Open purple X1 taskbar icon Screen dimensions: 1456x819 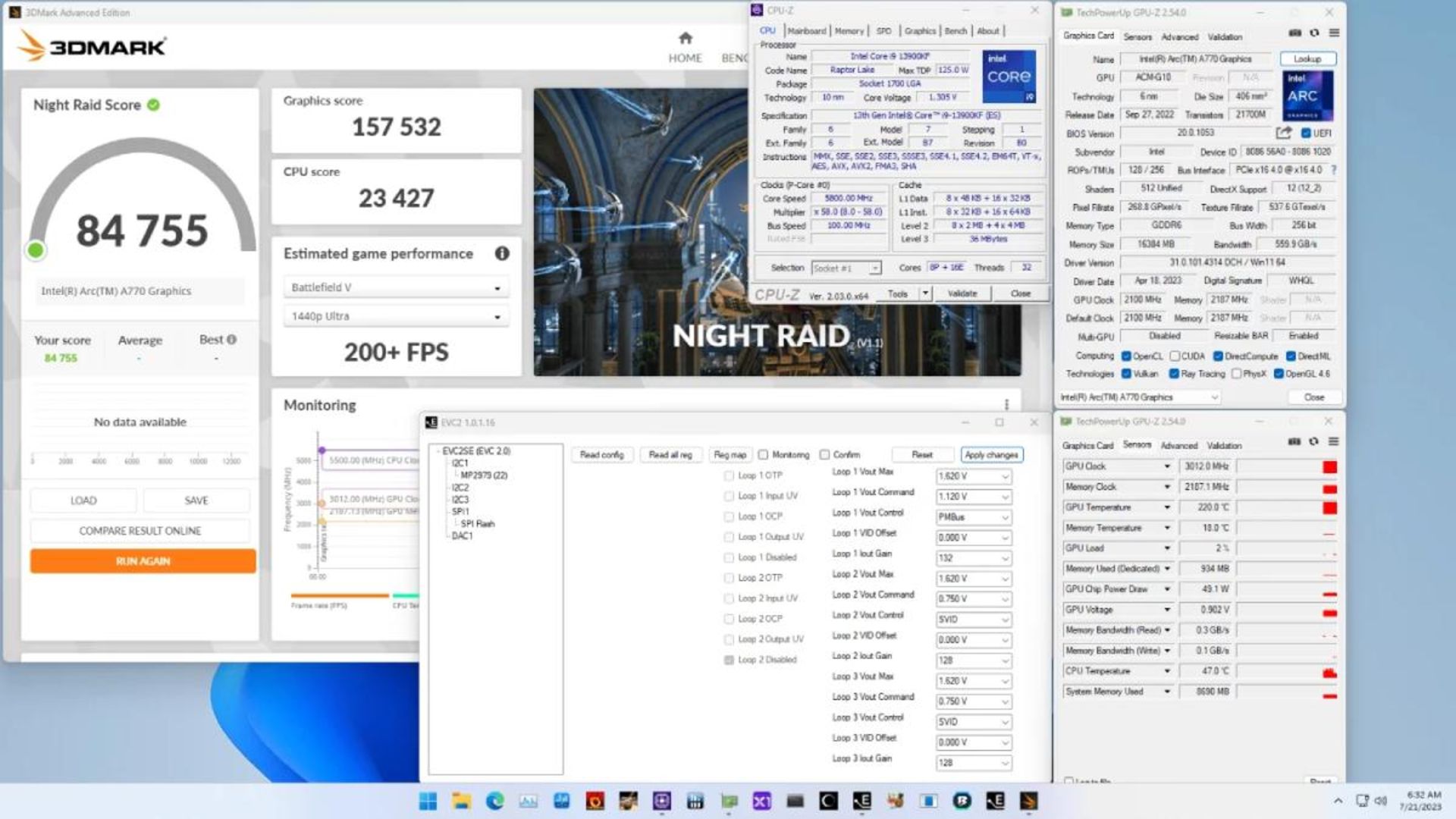pos(761,801)
